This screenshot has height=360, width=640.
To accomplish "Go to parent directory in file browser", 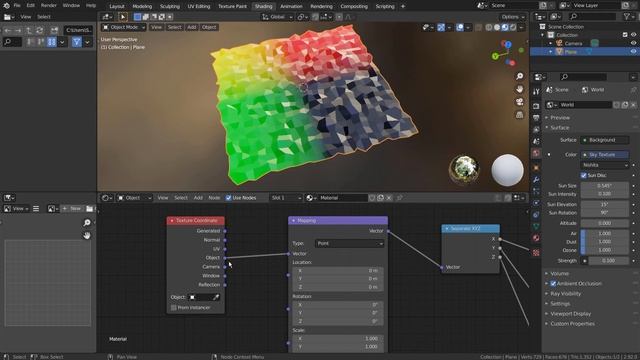I will (x=29, y=31).
